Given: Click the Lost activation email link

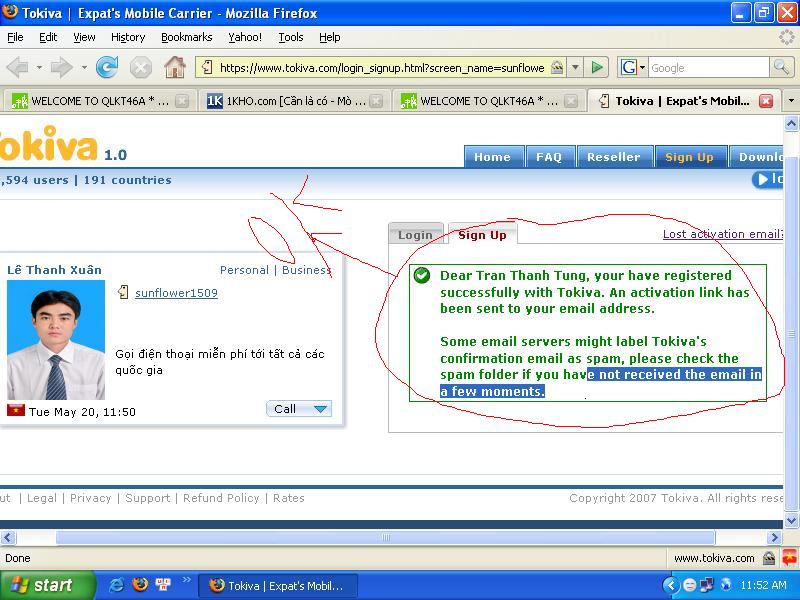Looking at the screenshot, I should (722, 234).
